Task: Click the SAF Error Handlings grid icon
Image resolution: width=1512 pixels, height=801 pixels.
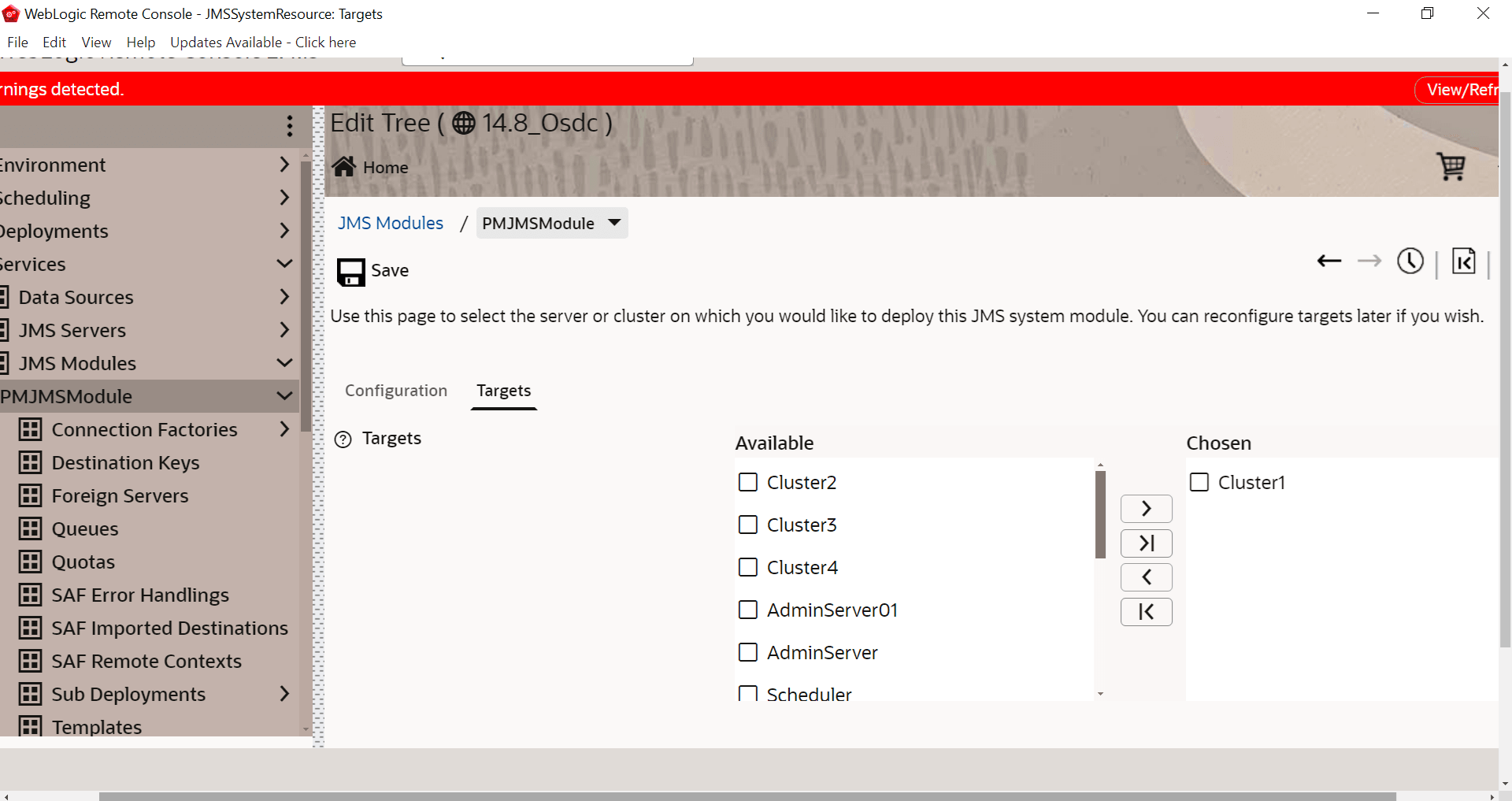Action: pos(30,595)
